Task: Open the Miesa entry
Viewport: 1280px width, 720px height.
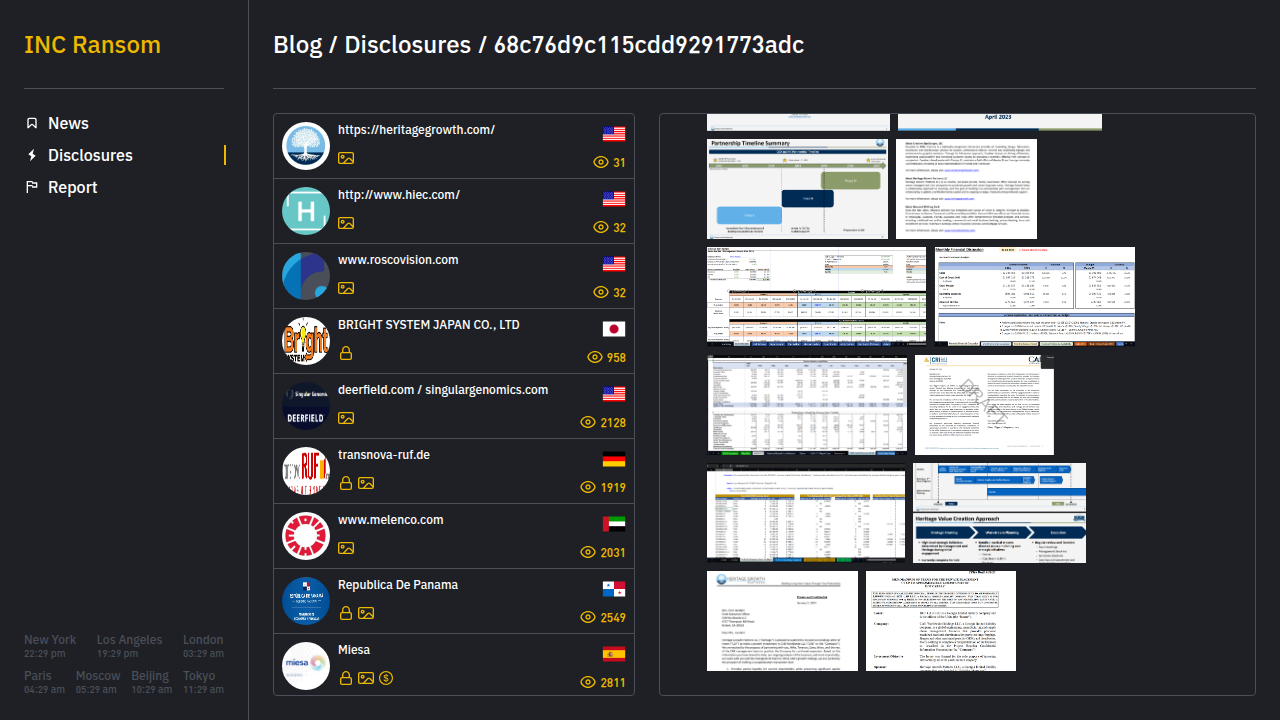Action: 454,666
